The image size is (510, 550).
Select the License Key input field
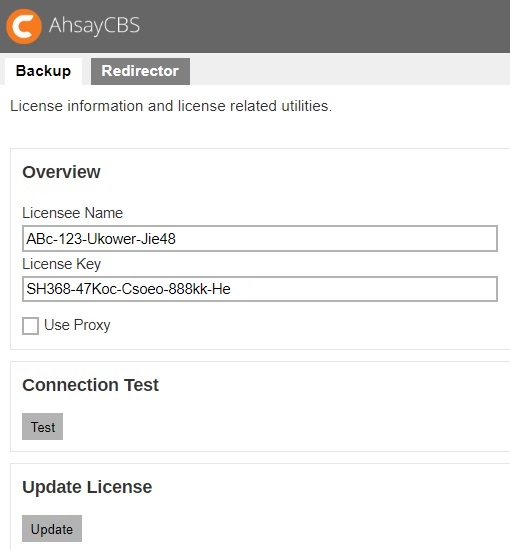260,289
